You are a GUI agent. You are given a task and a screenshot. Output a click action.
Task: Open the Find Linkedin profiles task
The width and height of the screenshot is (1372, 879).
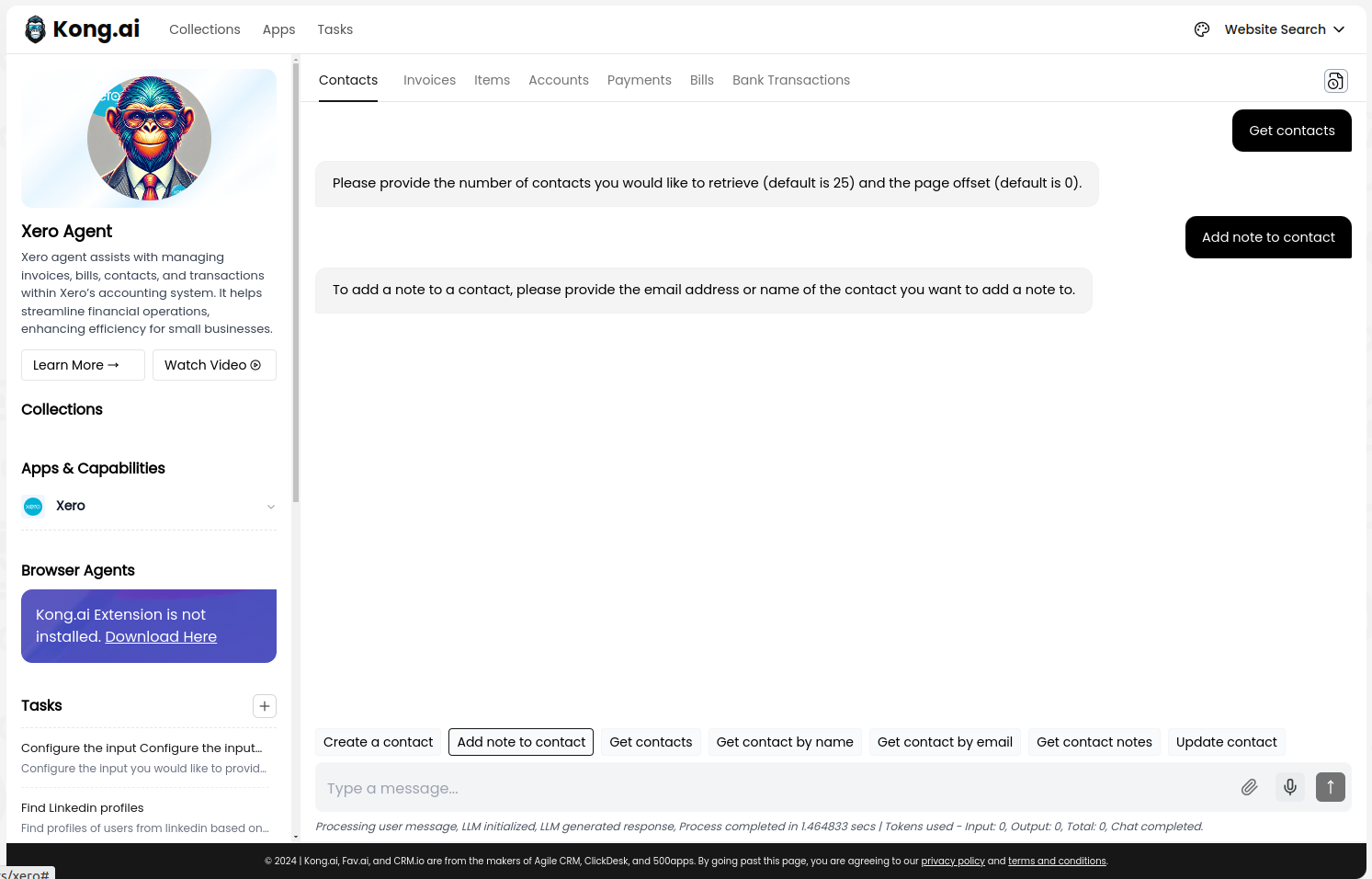click(145, 817)
